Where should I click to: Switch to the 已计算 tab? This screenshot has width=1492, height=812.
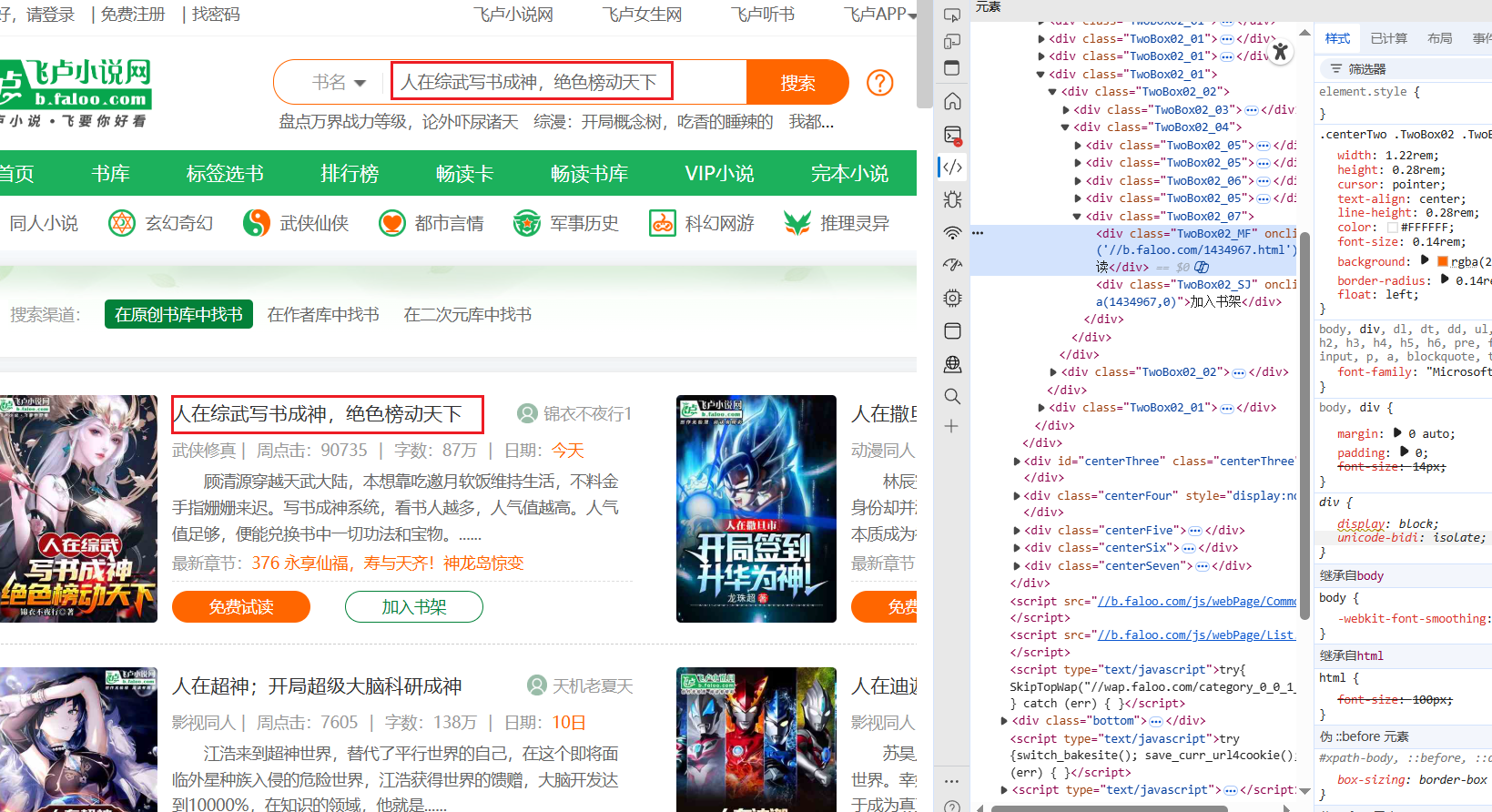pos(1388,38)
